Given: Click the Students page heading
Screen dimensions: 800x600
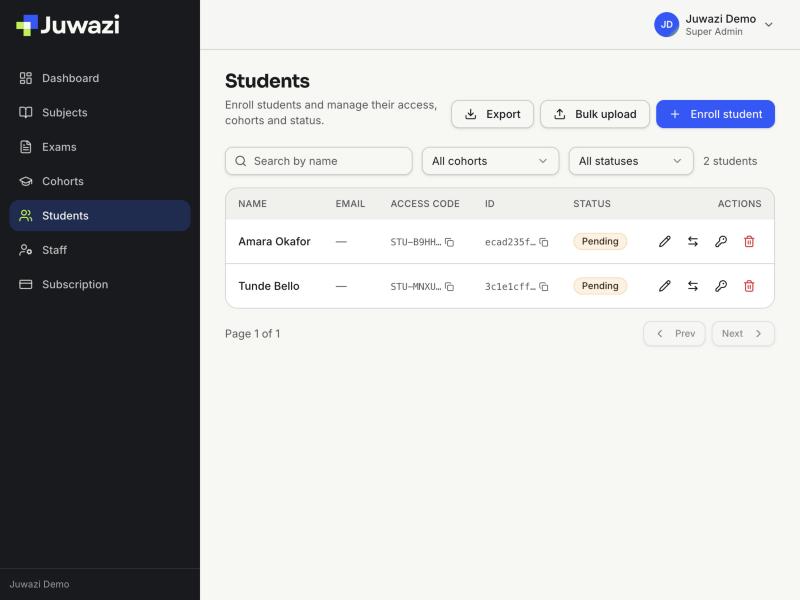Looking at the screenshot, I should [267, 81].
